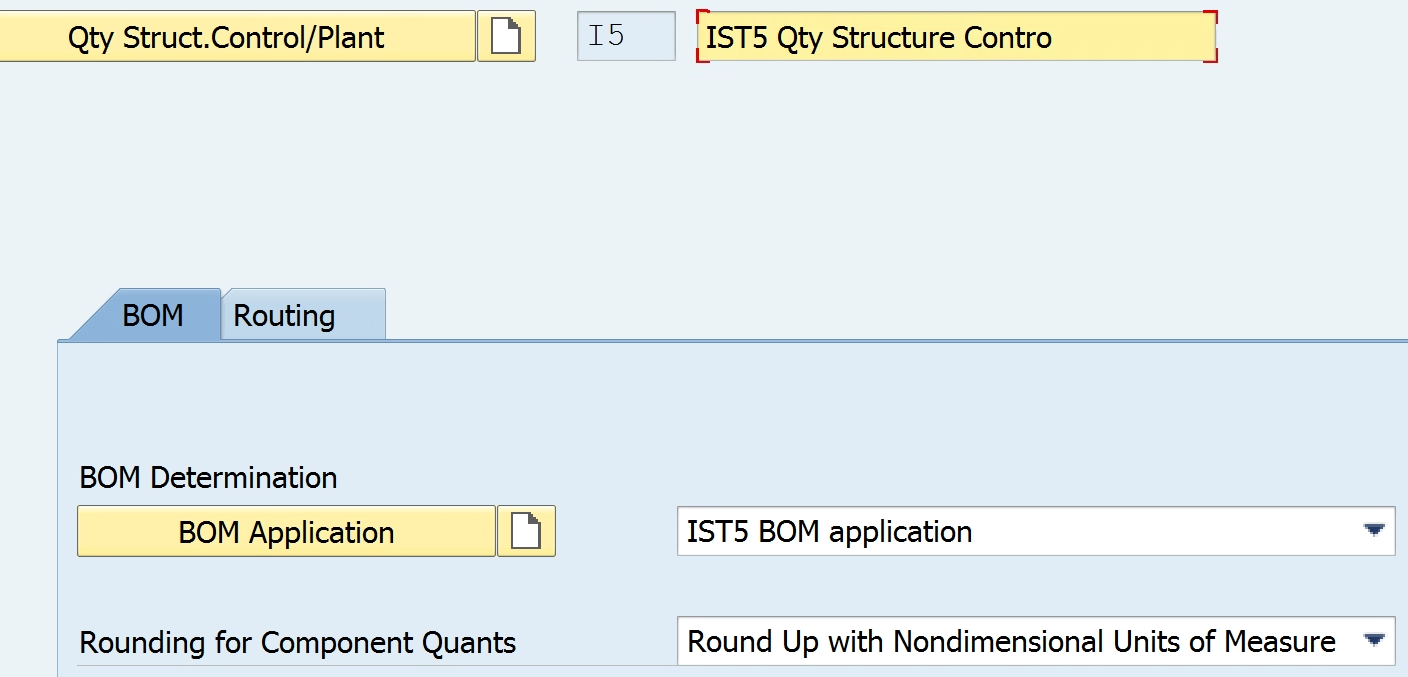Screen dimensions: 1408x677
Task: Open the create icon beside Qty Struct.Control/Plant
Action: [506, 37]
